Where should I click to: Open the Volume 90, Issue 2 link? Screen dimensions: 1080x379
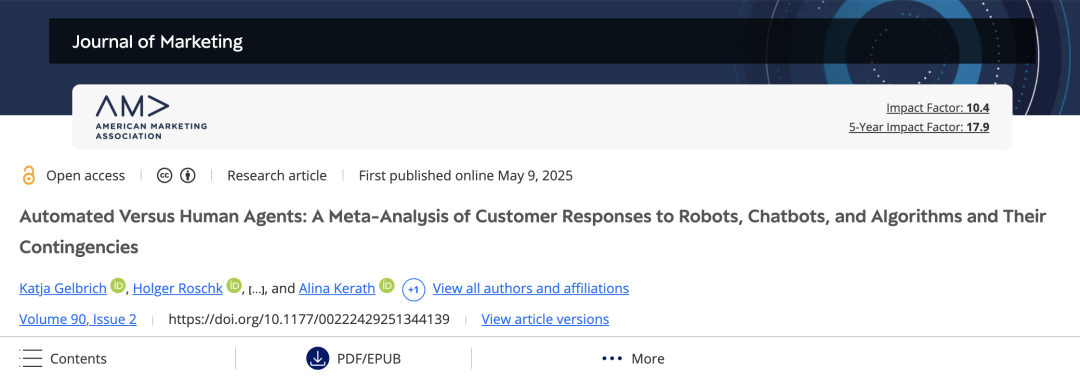click(x=78, y=319)
